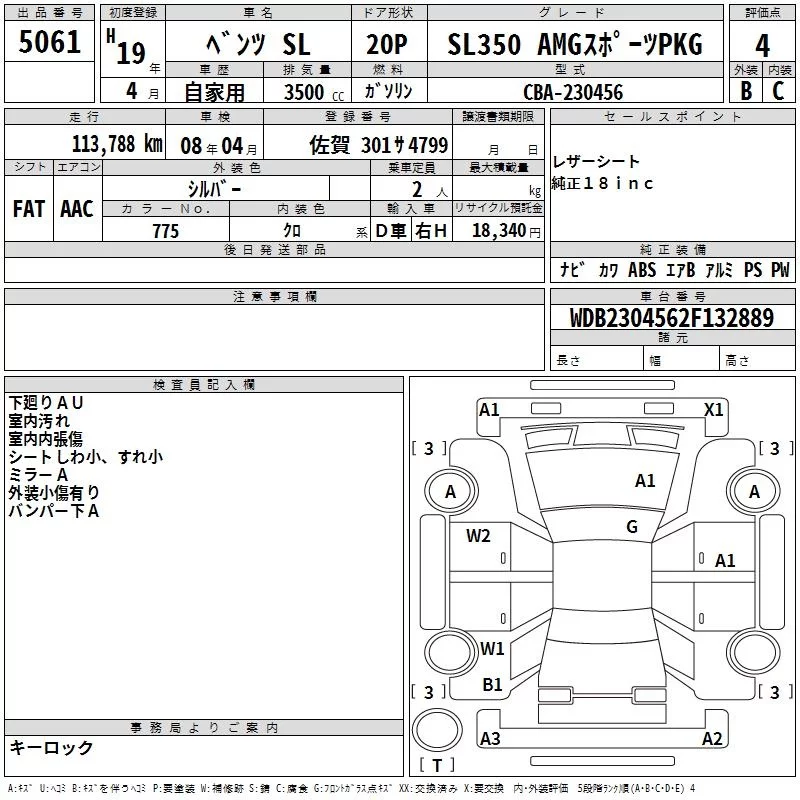Click the spare tire circle marked T
The image size is (800, 800).
[437, 730]
